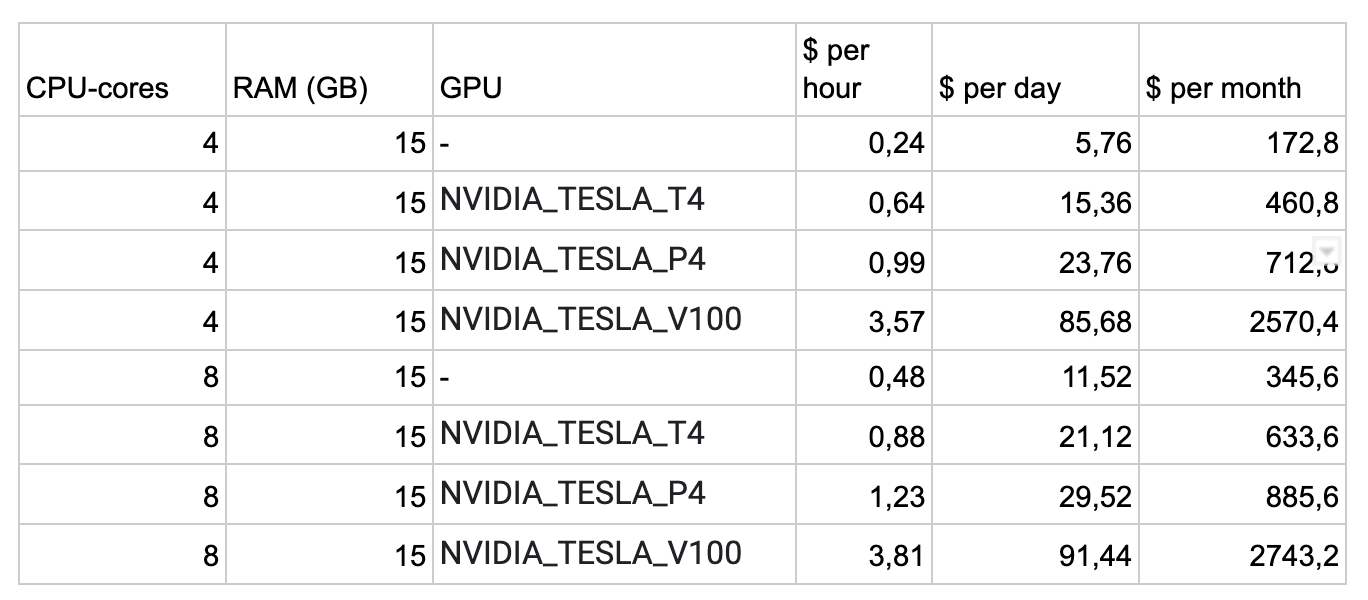Select the monthly price cell 2570,4
The width and height of the screenshot is (1368, 600).
[1242, 320]
